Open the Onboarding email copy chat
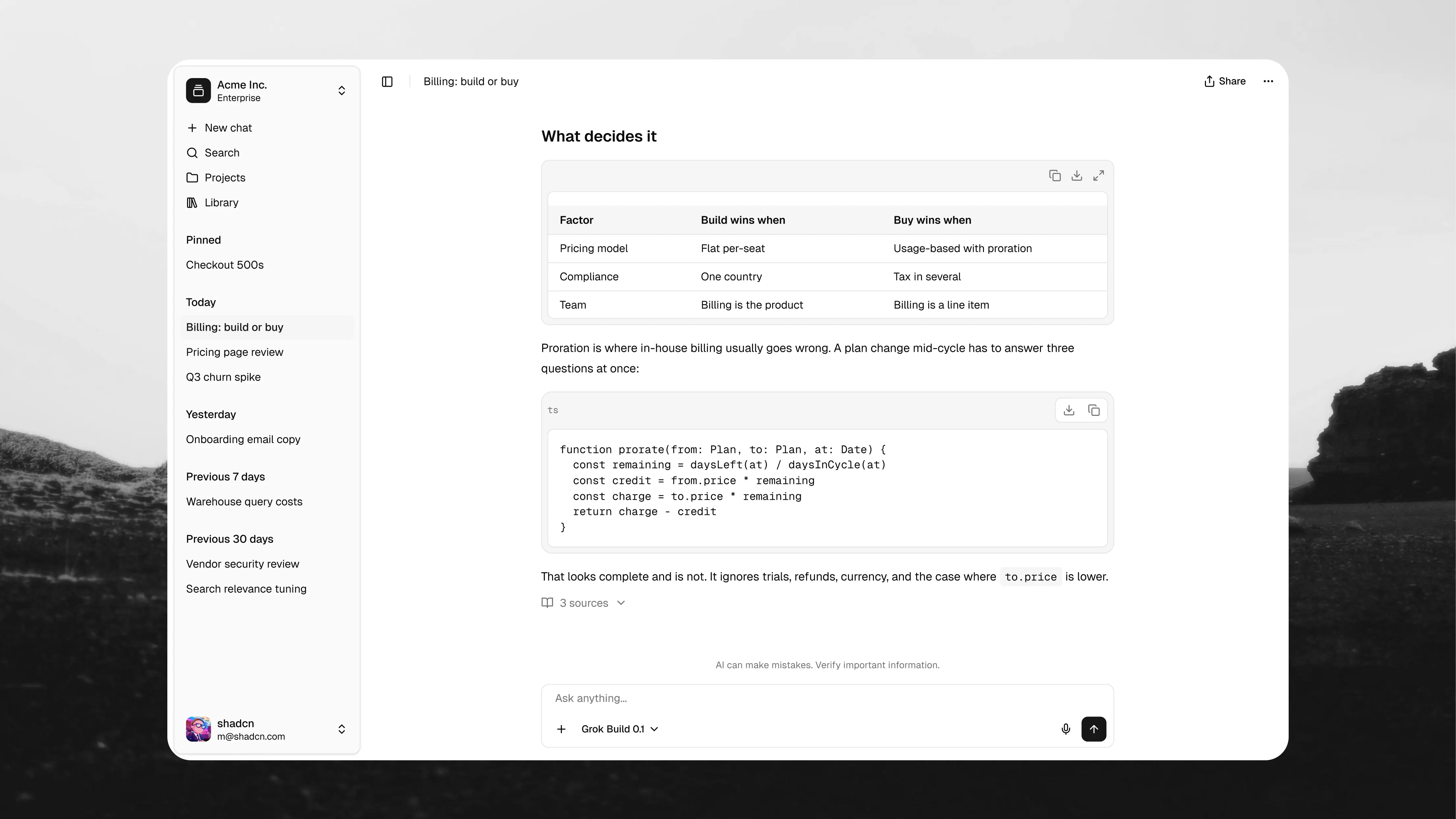 267,439
